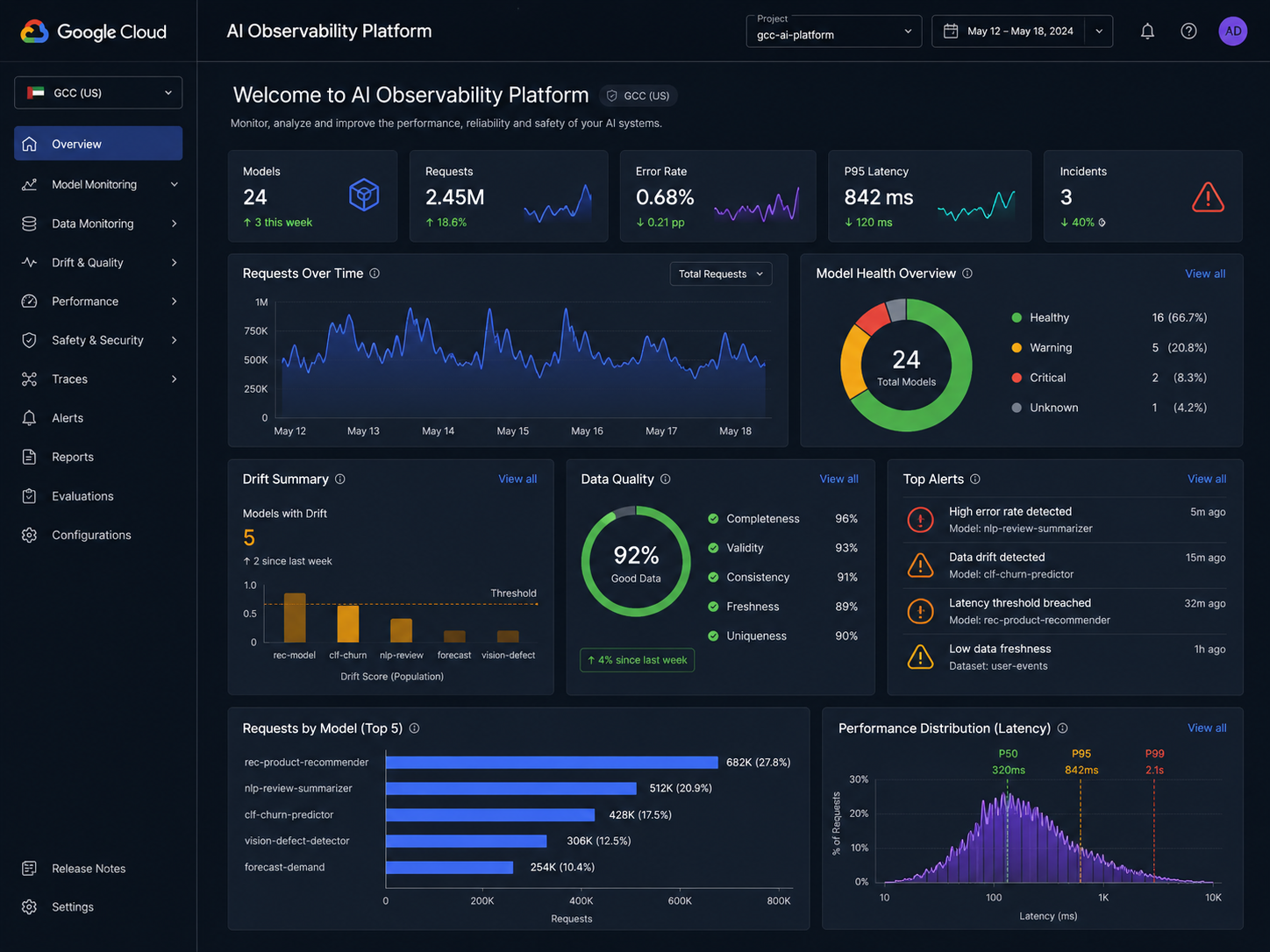Open the help question mark icon

1188,32
